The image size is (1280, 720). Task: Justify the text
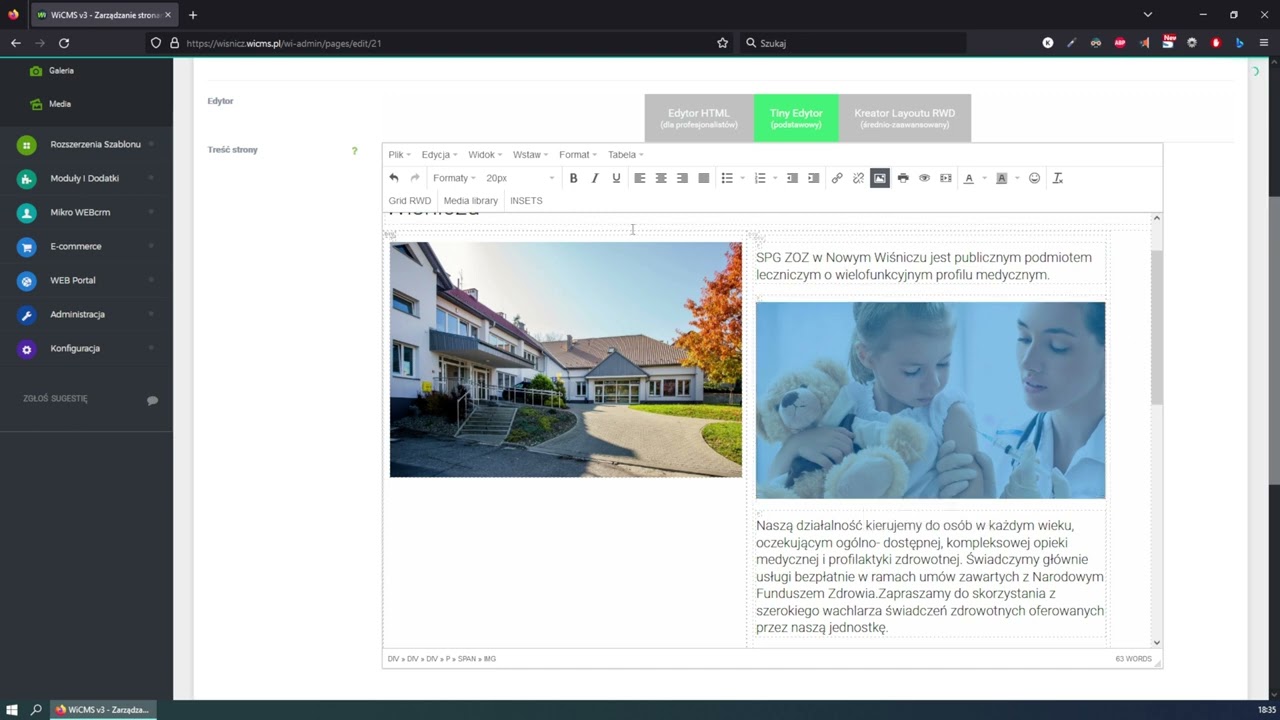click(704, 178)
